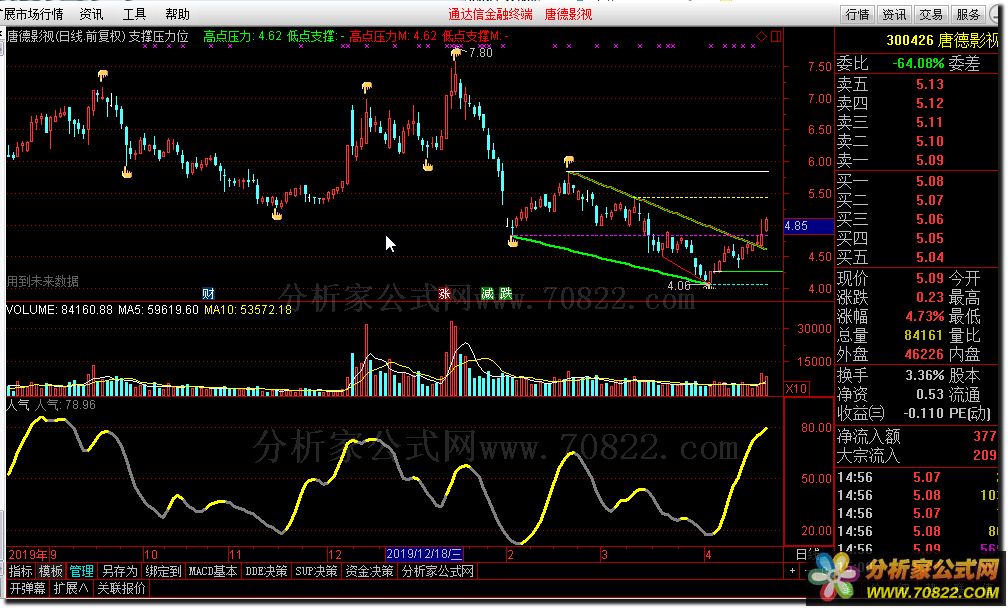The image size is (1008, 608).
Task: Click the 委比 -64.08% value
Action: coord(918,64)
